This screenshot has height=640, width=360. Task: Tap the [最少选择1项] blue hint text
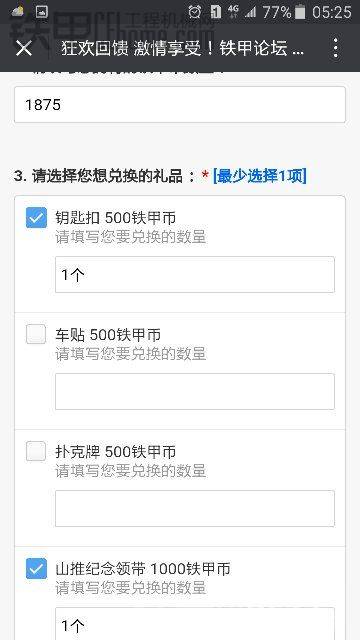[x=260, y=176]
